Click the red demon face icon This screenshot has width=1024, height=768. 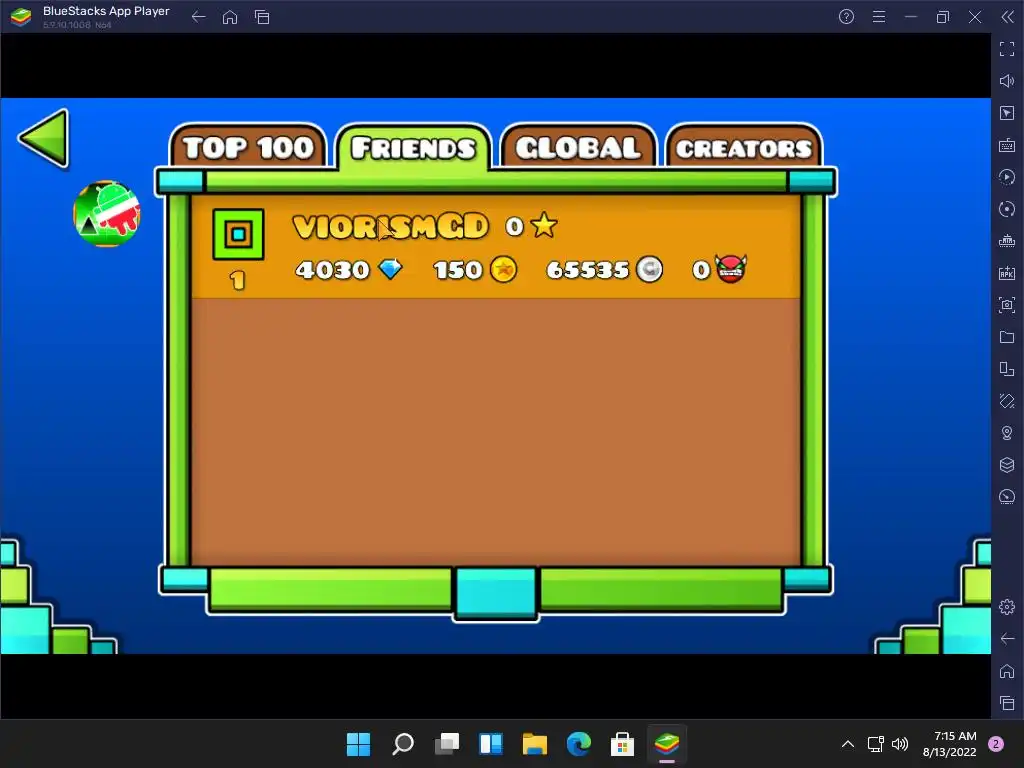point(730,268)
